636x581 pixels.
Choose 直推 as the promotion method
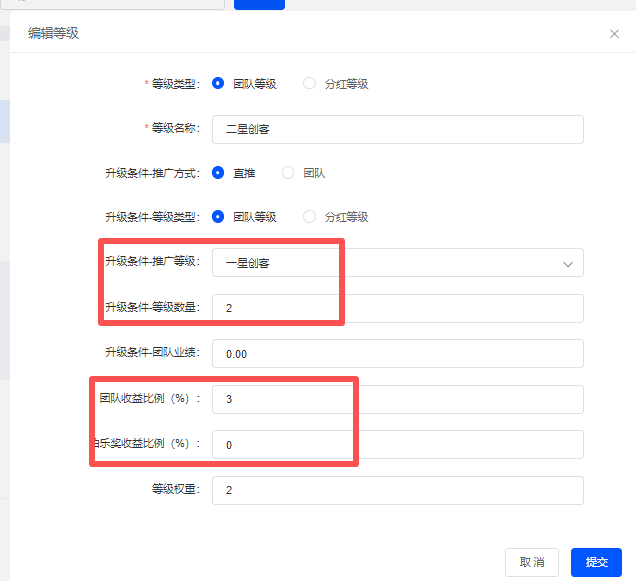tap(219, 173)
